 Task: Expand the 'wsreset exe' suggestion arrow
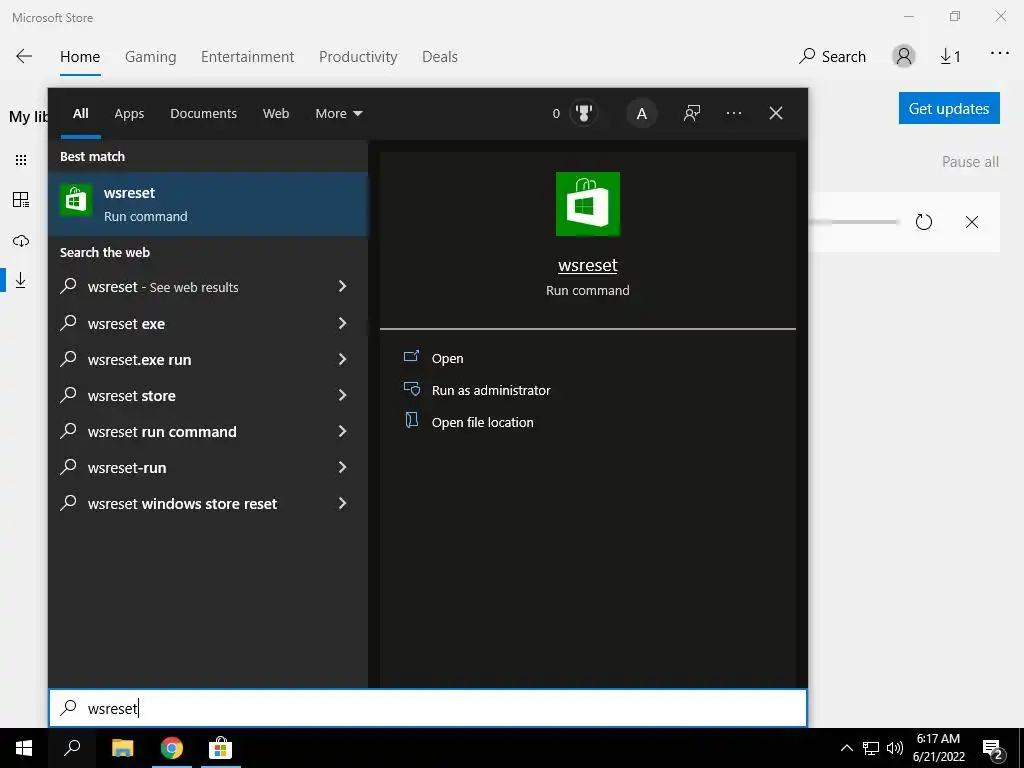click(342, 323)
